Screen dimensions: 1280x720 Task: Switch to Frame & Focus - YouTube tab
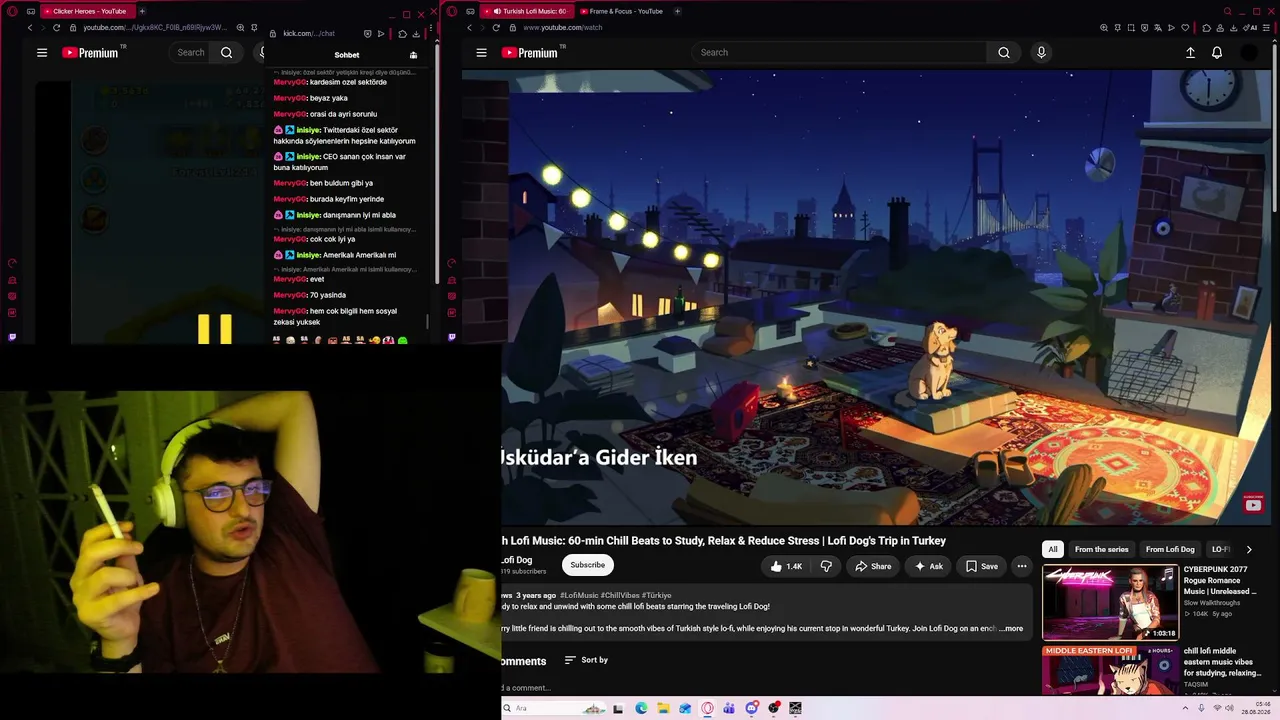click(620, 11)
